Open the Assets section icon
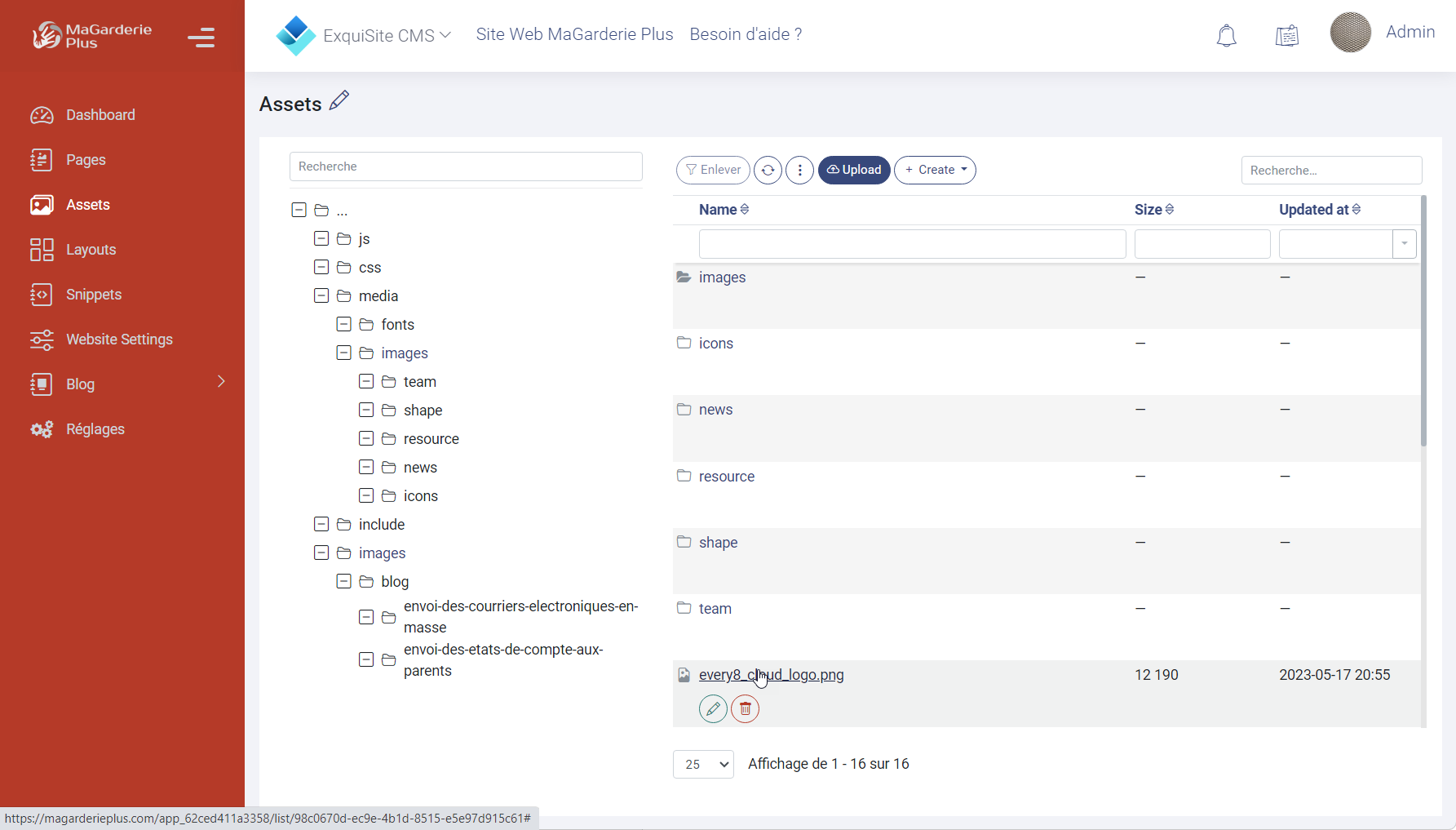The width and height of the screenshot is (1456, 830). (x=42, y=205)
